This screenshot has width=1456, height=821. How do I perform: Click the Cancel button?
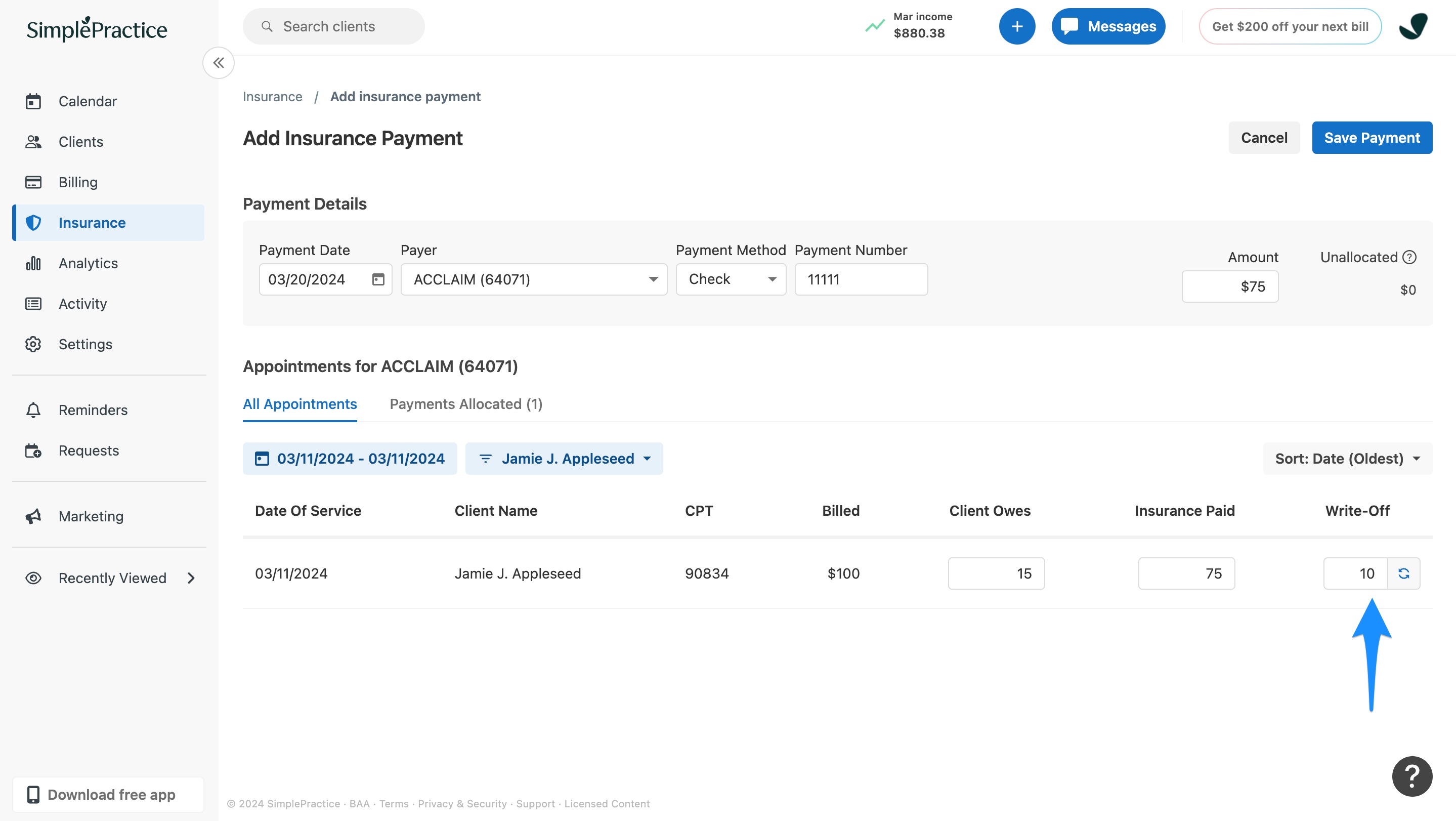(1264, 138)
